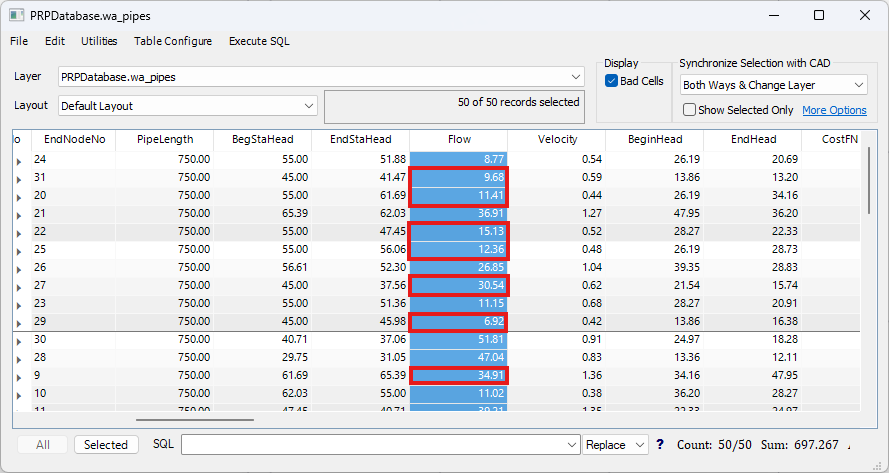889x473 pixels.
Task: Click the BegStaHead column header
Action: [263, 140]
